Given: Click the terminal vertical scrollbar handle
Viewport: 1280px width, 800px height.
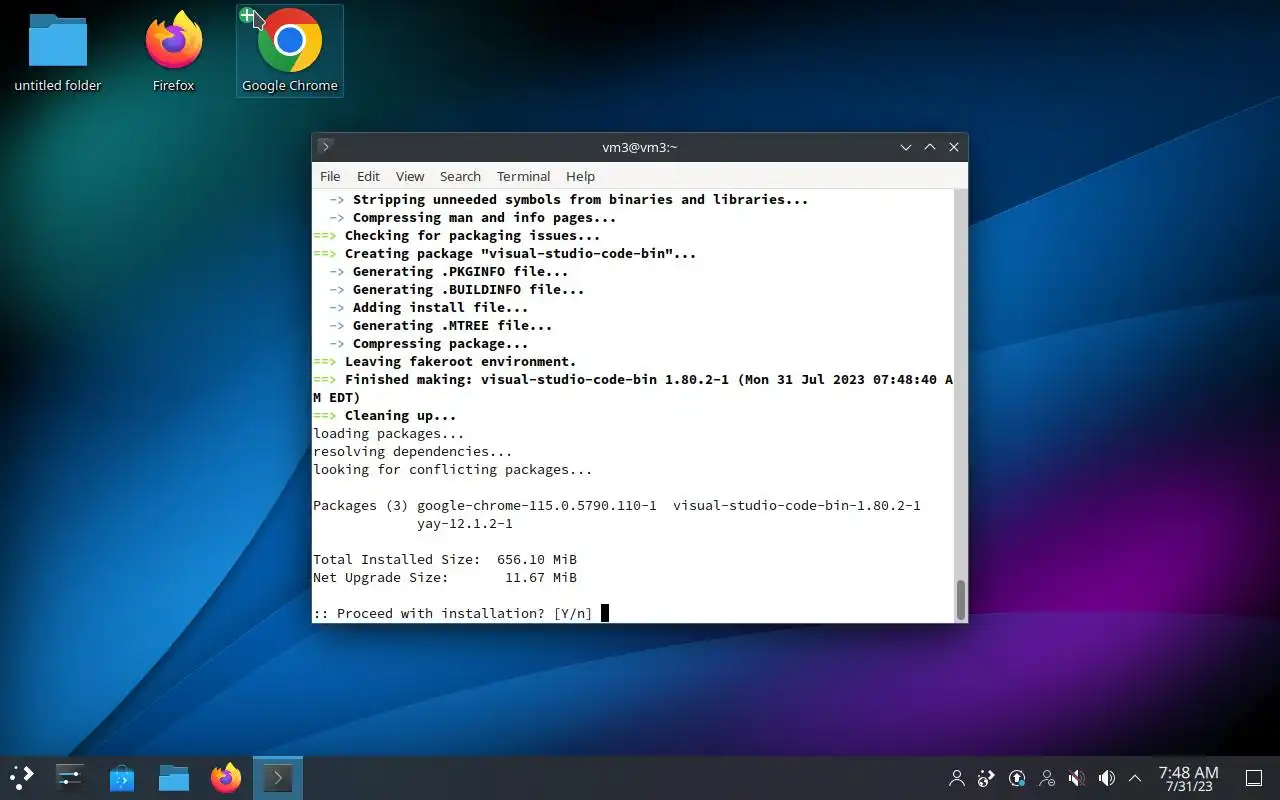Looking at the screenshot, I should (961, 599).
